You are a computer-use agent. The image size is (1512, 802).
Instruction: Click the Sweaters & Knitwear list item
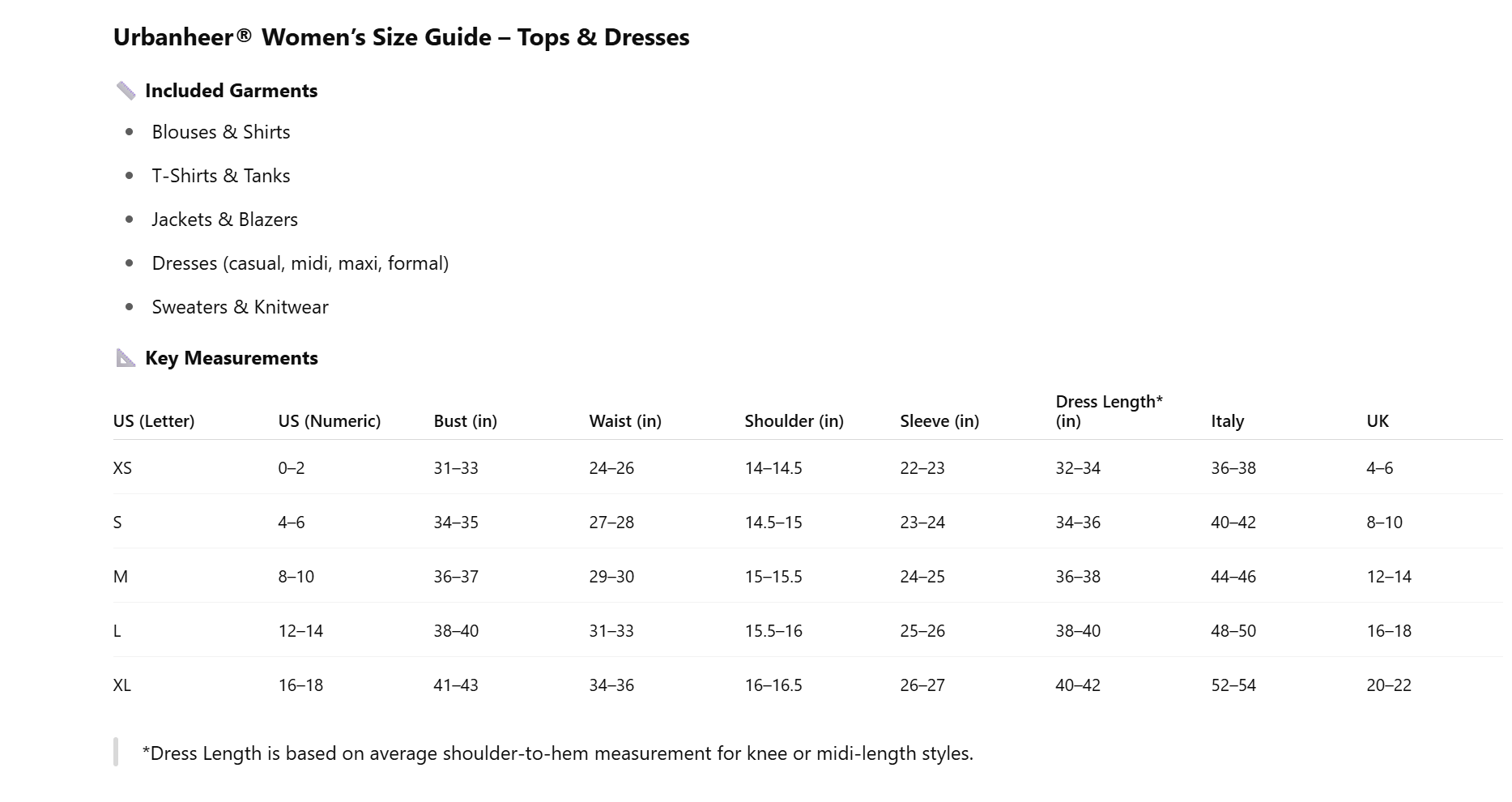(x=240, y=307)
